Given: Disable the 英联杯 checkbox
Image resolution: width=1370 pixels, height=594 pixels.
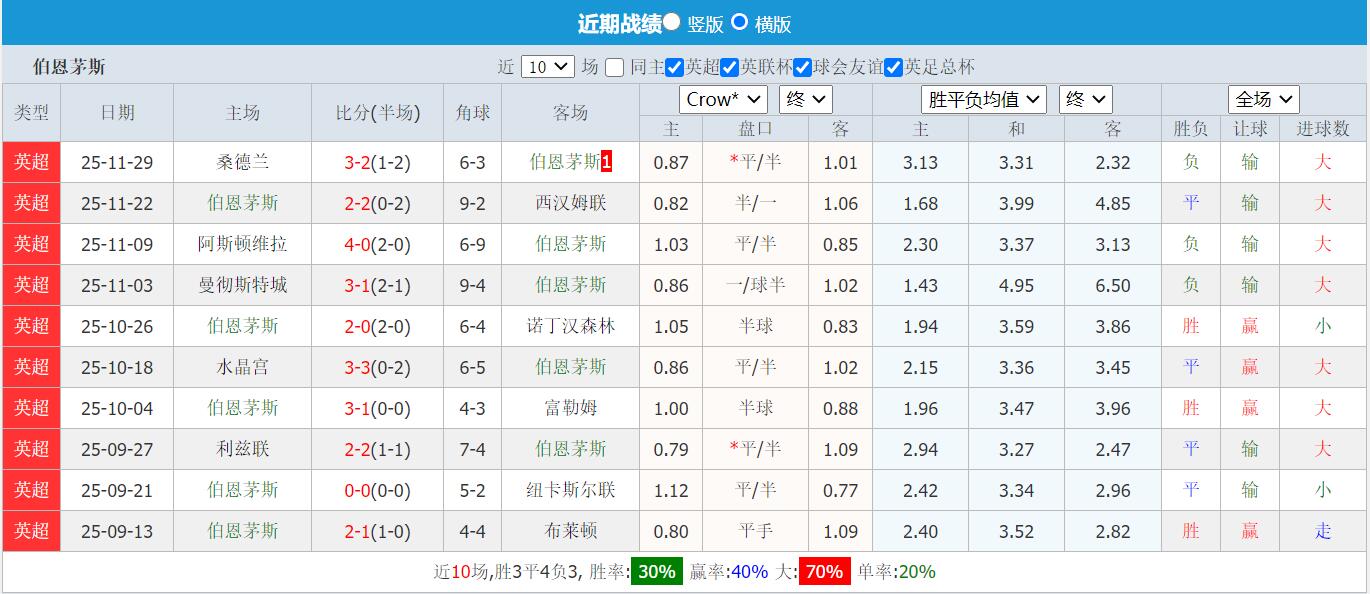Looking at the screenshot, I should (x=729, y=67).
